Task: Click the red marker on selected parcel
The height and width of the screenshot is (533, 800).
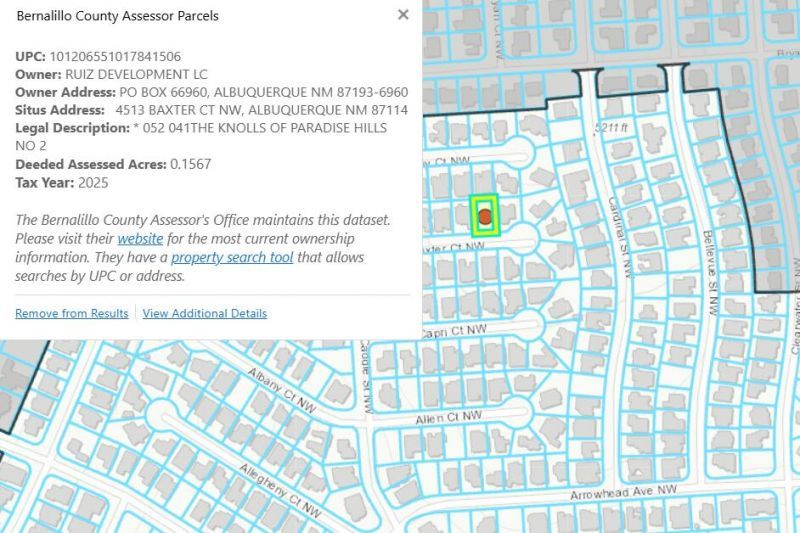Action: pos(484,215)
